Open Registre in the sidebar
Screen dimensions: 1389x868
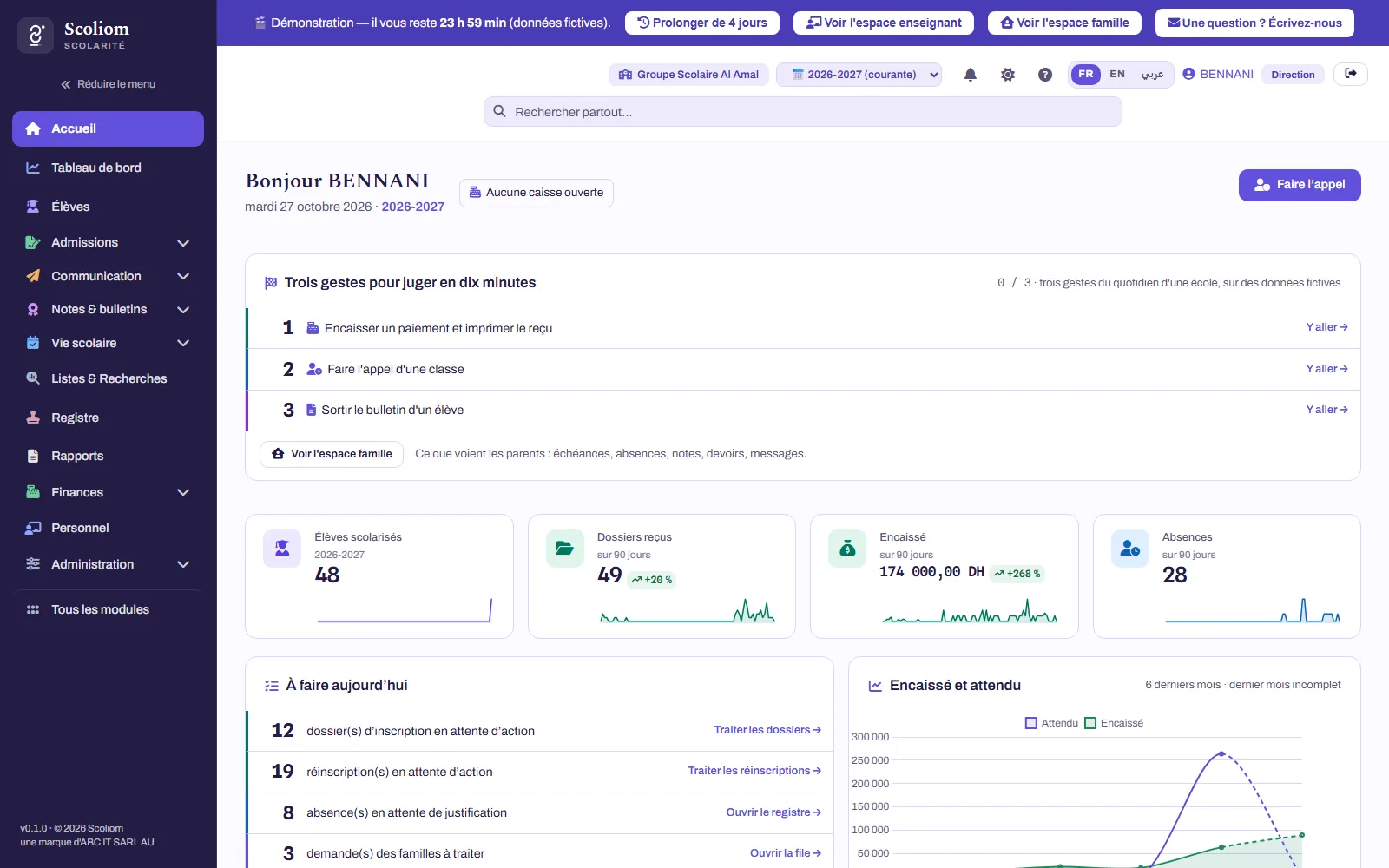tap(108, 418)
